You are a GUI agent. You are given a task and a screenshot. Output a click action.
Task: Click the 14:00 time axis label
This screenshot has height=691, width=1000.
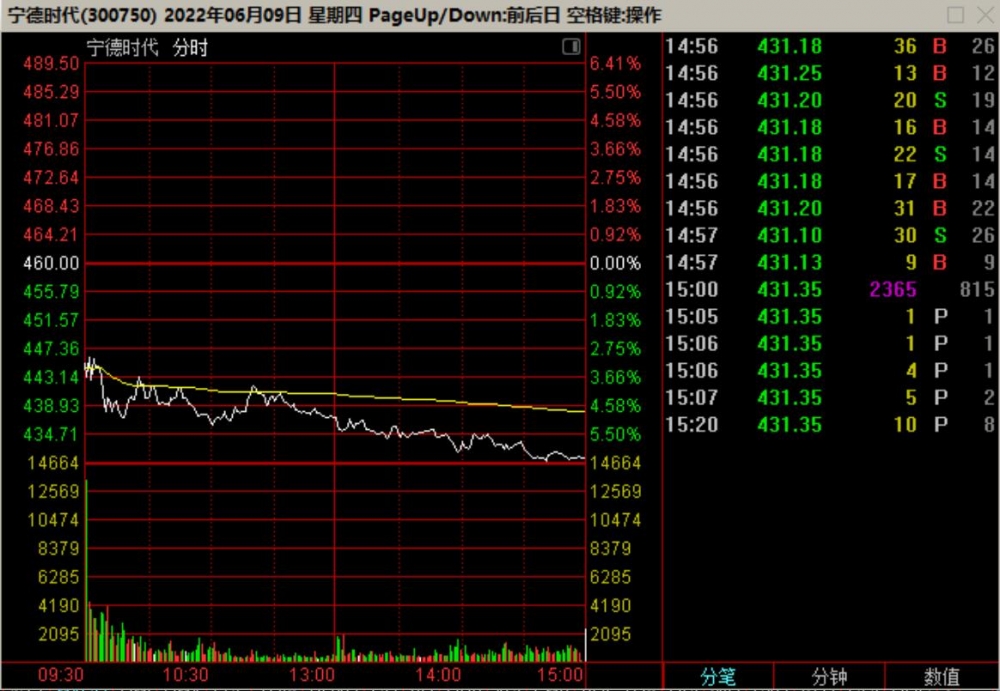pos(438,675)
